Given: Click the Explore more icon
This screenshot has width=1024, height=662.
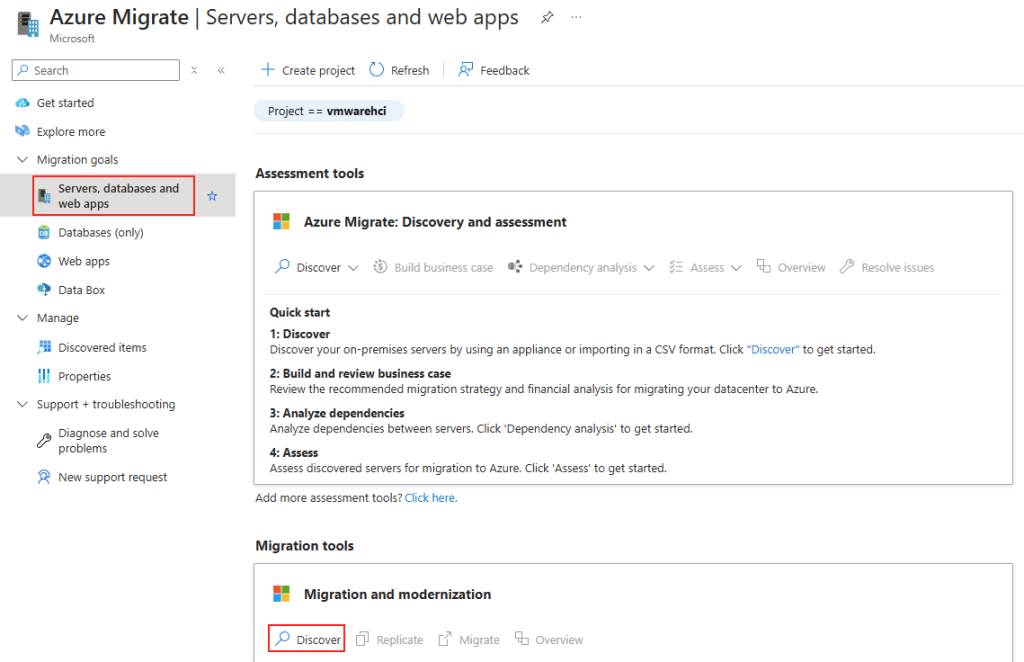Looking at the screenshot, I should click(23, 131).
